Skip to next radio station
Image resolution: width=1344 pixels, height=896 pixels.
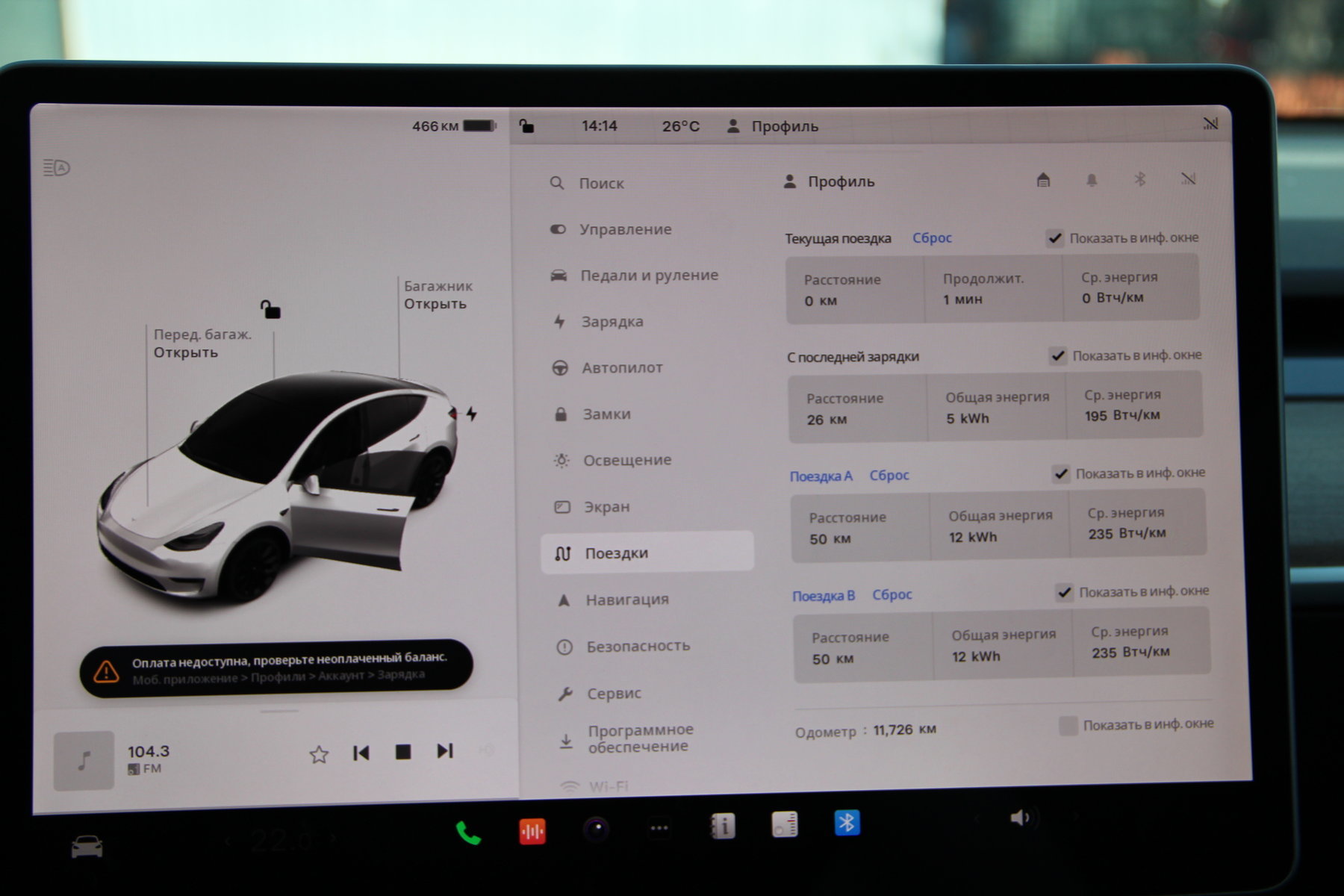coord(445,750)
